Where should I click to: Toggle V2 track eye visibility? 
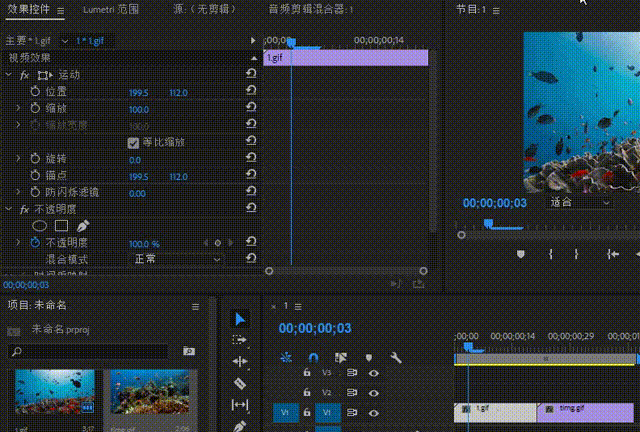(374, 393)
